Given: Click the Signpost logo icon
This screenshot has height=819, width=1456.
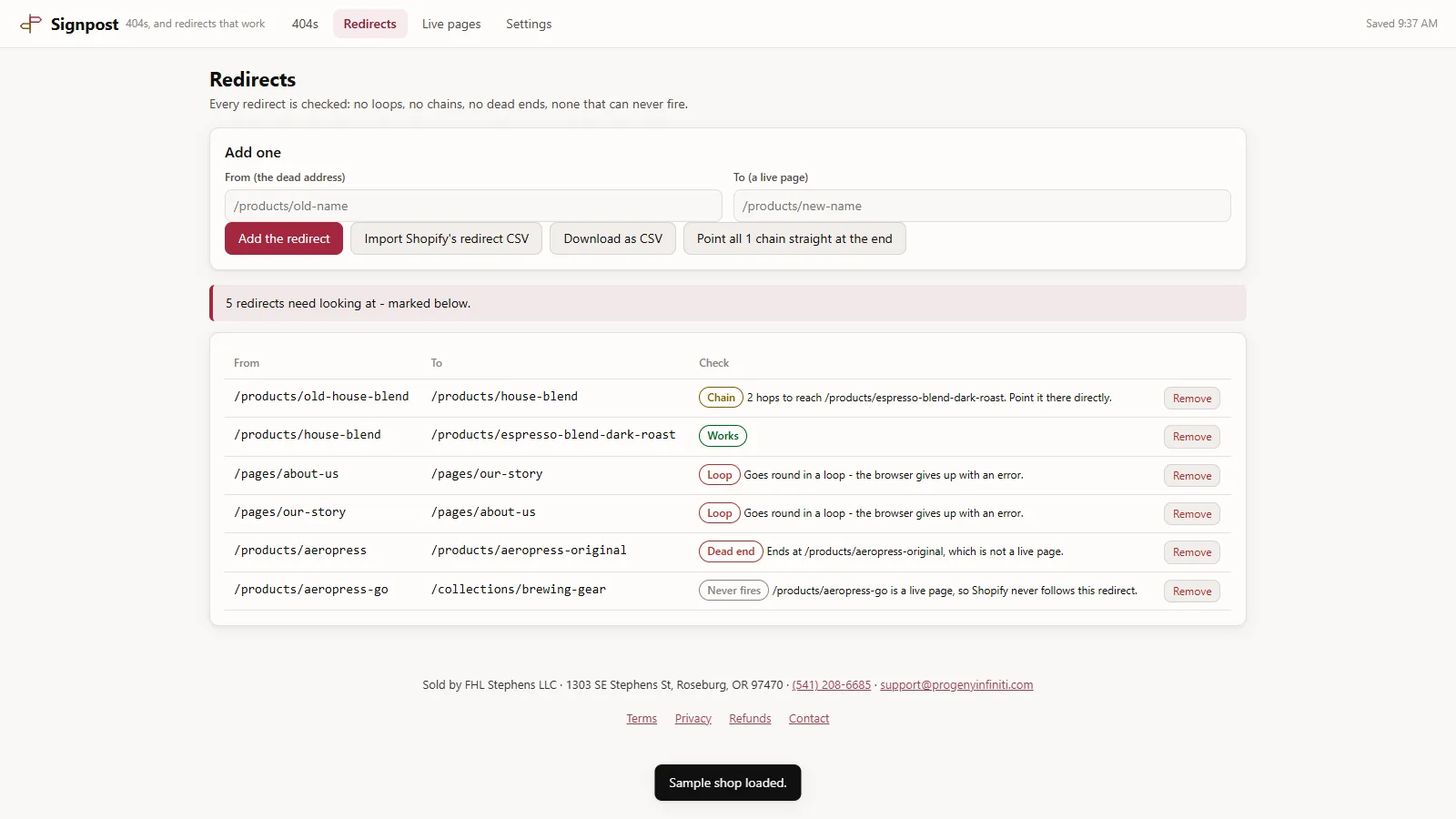Looking at the screenshot, I should tap(31, 24).
